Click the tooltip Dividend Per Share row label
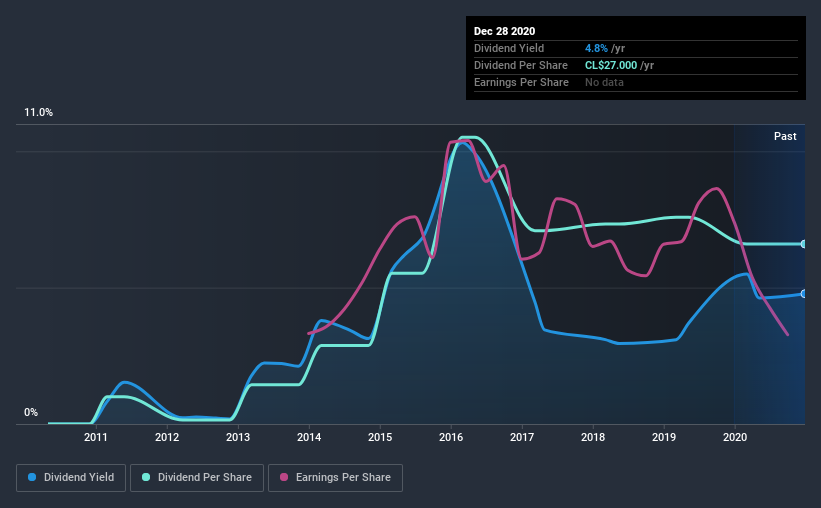The image size is (821, 508). [x=520, y=65]
